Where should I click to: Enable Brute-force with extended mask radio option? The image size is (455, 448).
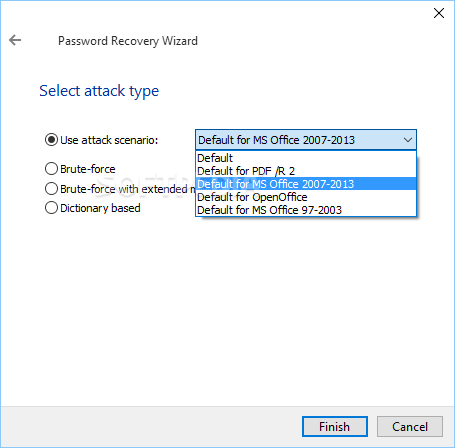coord(51,189)
